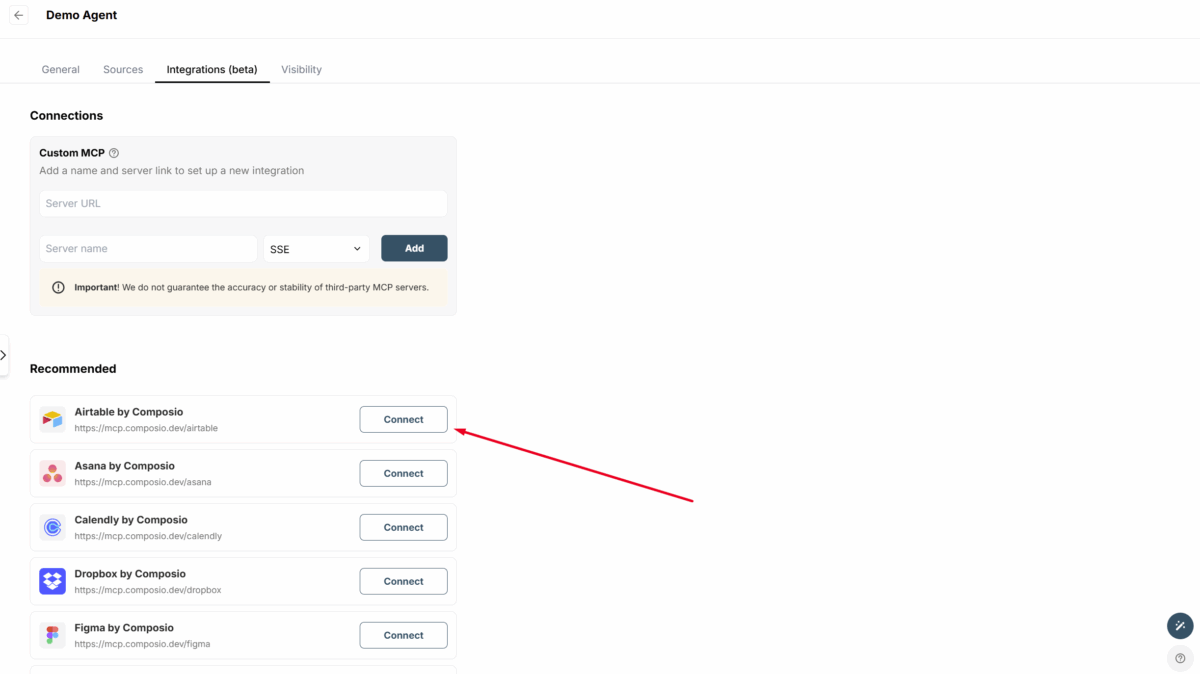Image resolution: width=1200 pixels, height=674 pixels.
Task: Click the Airtable by Composio logo
Action: [52, 419]
